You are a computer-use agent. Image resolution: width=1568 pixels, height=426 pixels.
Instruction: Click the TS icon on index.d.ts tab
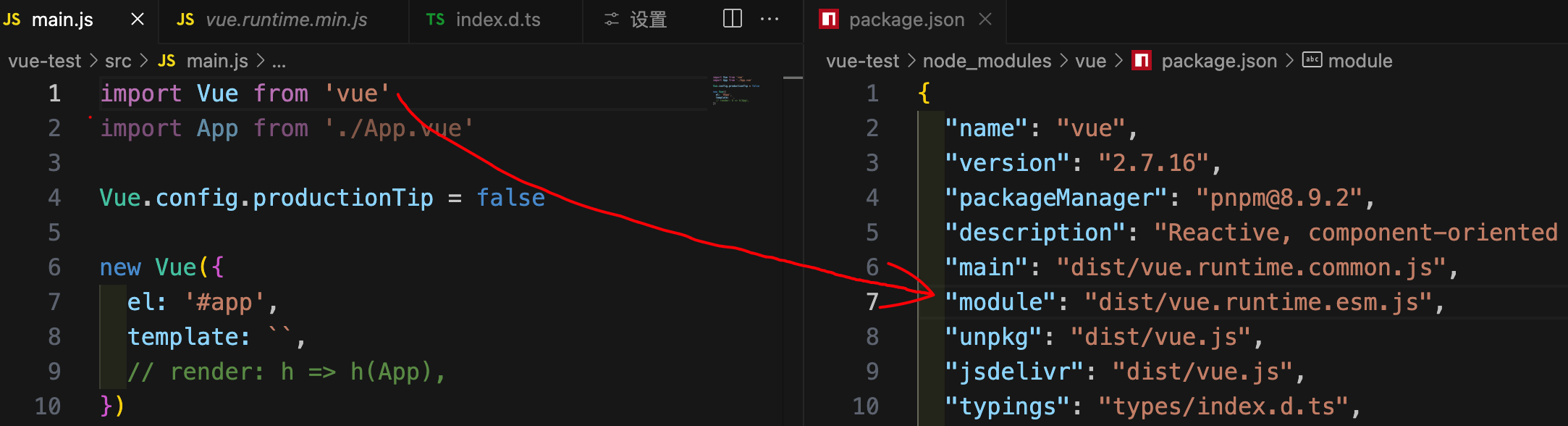pyautogui.click(x=435, y=20)
